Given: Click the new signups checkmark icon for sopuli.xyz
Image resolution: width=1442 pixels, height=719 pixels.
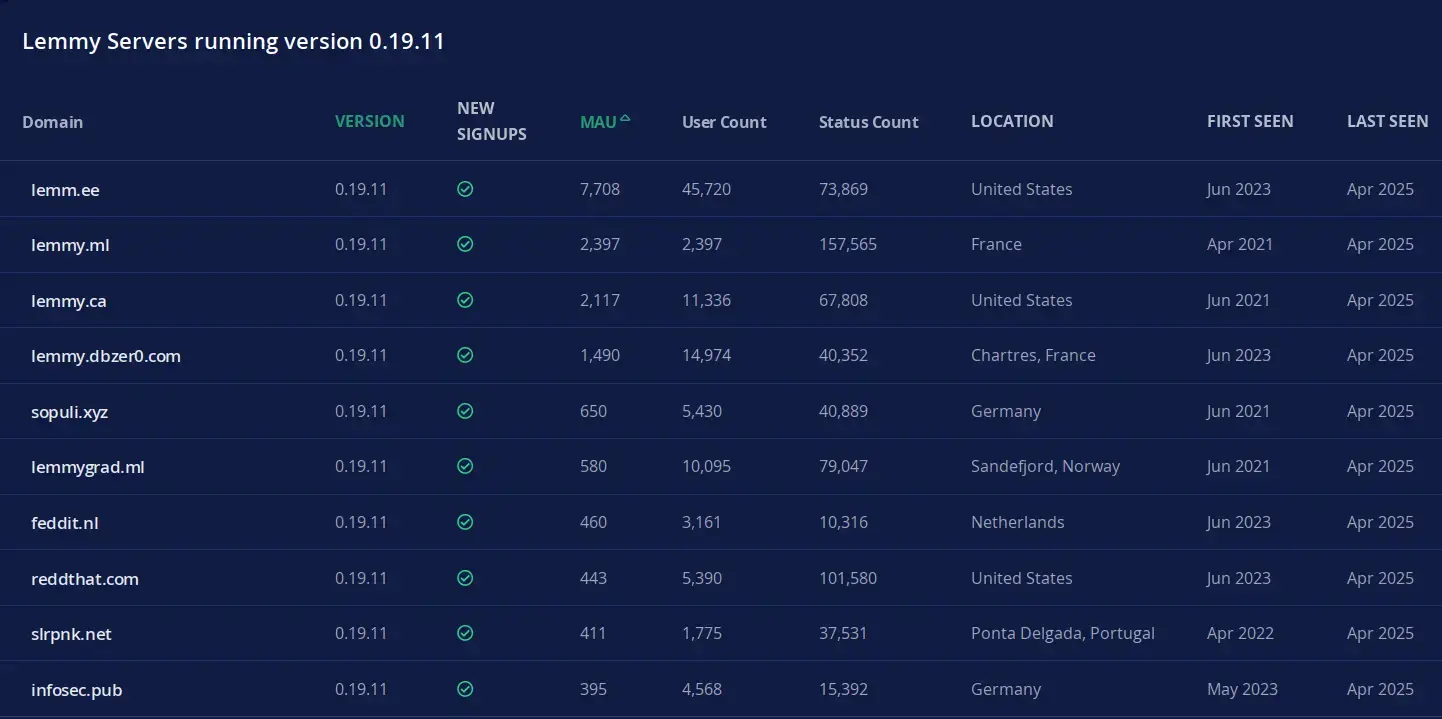Looking at the screenshot, I should click(465, 411).
